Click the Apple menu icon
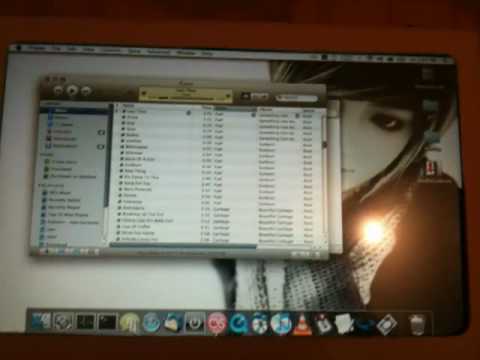Viewport: 480px width, 360px height. point(19,48)
